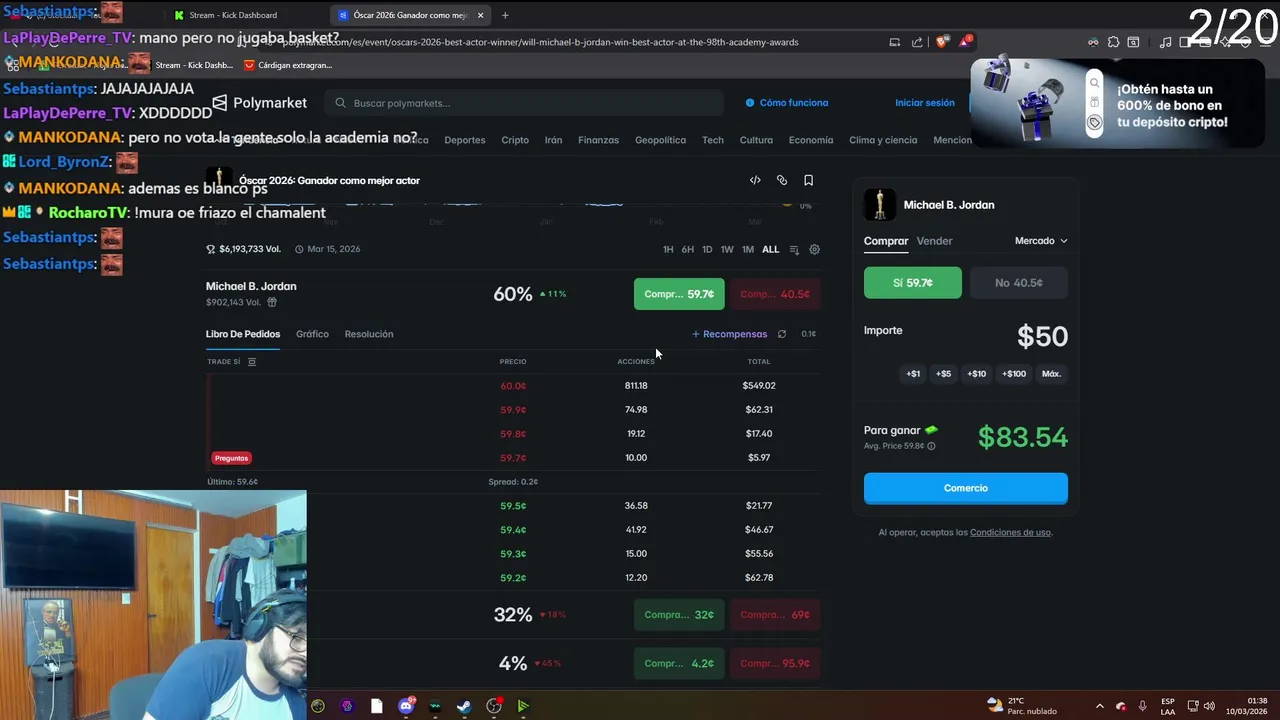Select the Libro De Pedidos tab
This screenshot has height=720, width=1280.
[243, 334]
